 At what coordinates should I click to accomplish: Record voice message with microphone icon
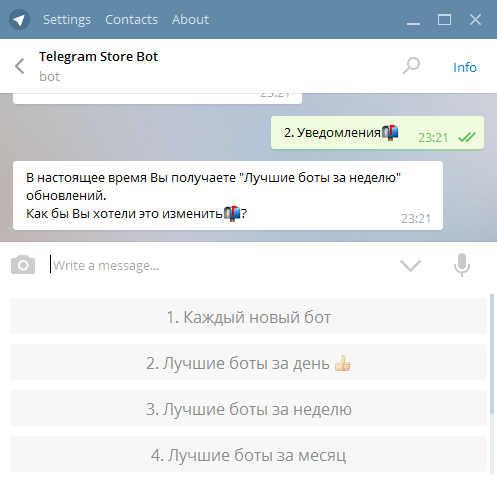pyautogui.click(x=462, y=265)
